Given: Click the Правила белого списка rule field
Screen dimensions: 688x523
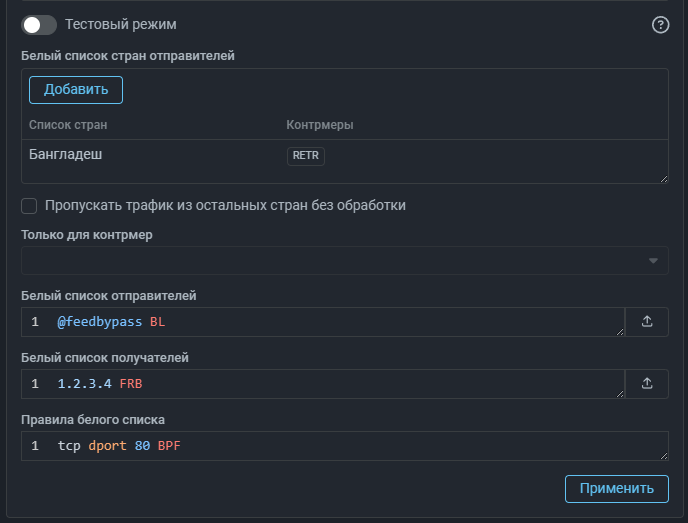Looking at the screenshot, I should point(345,446).
